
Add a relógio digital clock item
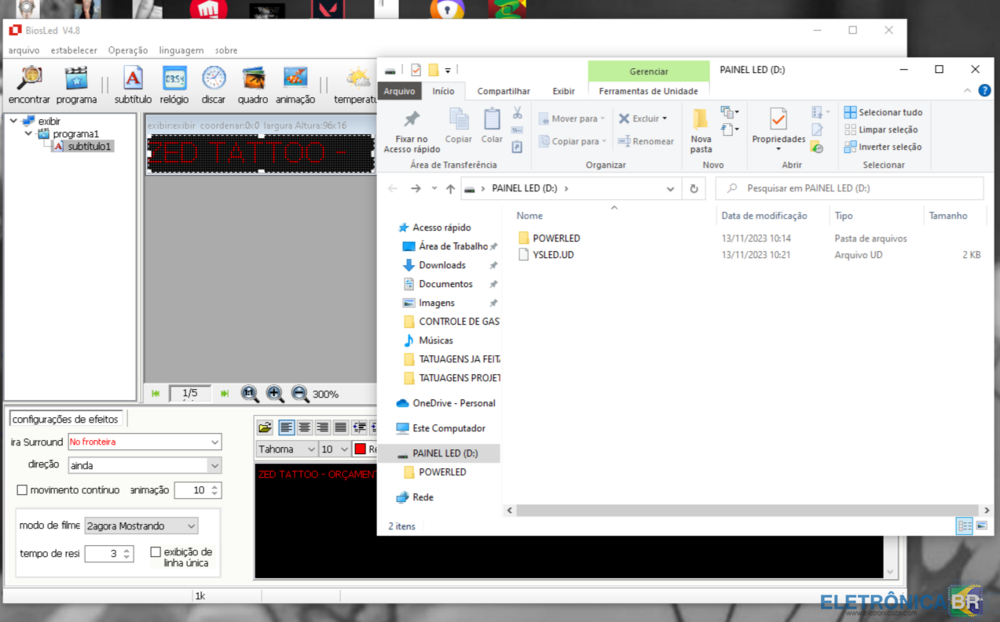coord(174,80)
